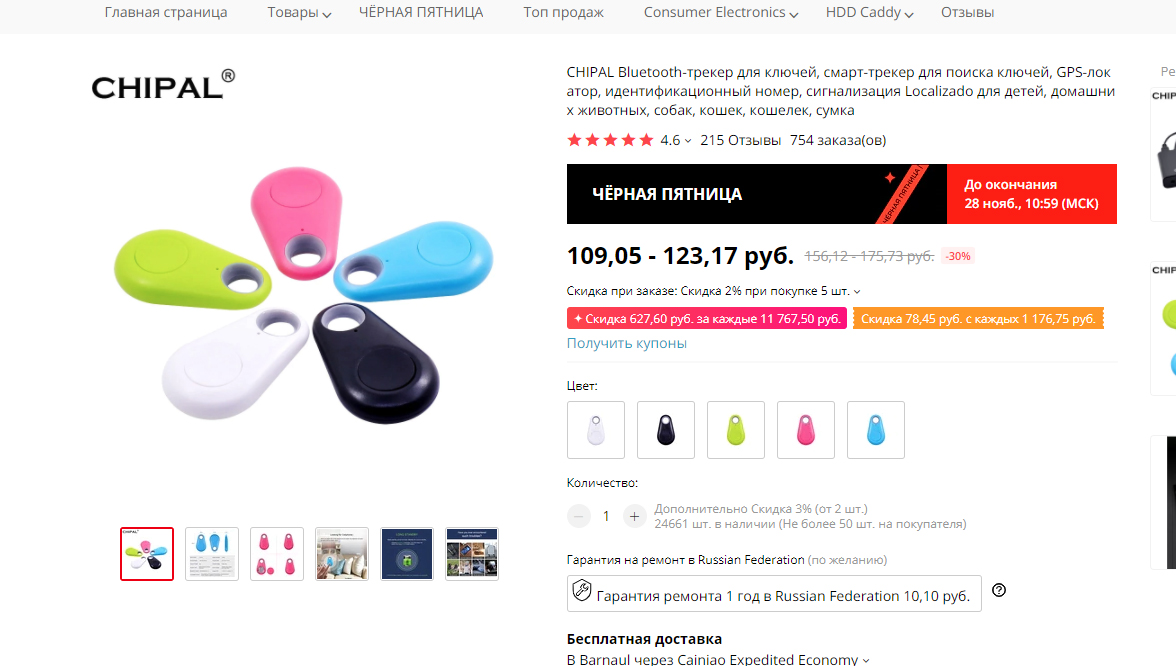Click the star rating icons
Viewport: 1176px width, 666px height.
coord(610,140)
